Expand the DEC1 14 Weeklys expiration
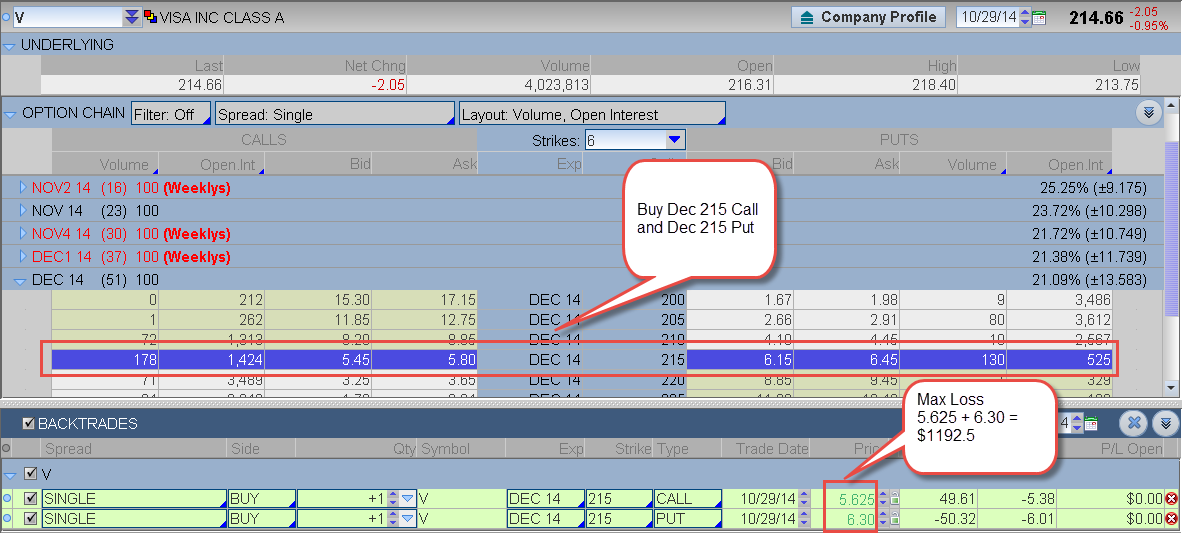1182x533 pixels. click(23, 257)
